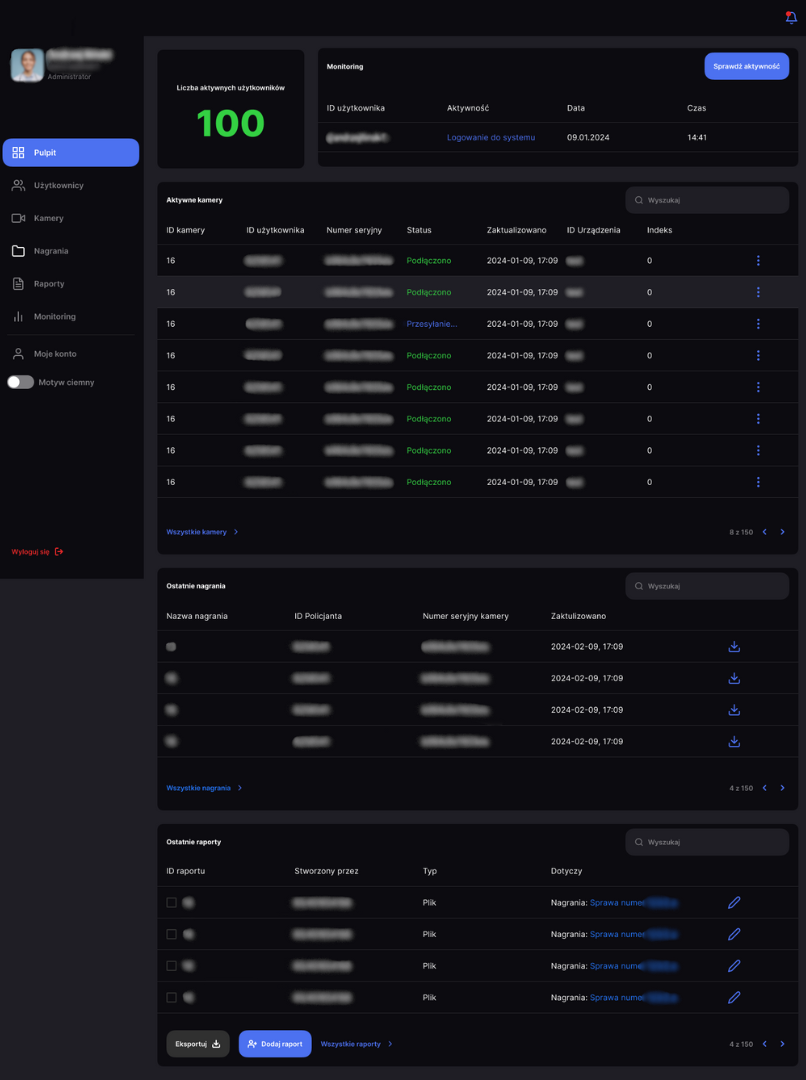Open the notifications bell
Image resolution: width=806 pixels, height=1080 pixels.
tap(791, 17)
